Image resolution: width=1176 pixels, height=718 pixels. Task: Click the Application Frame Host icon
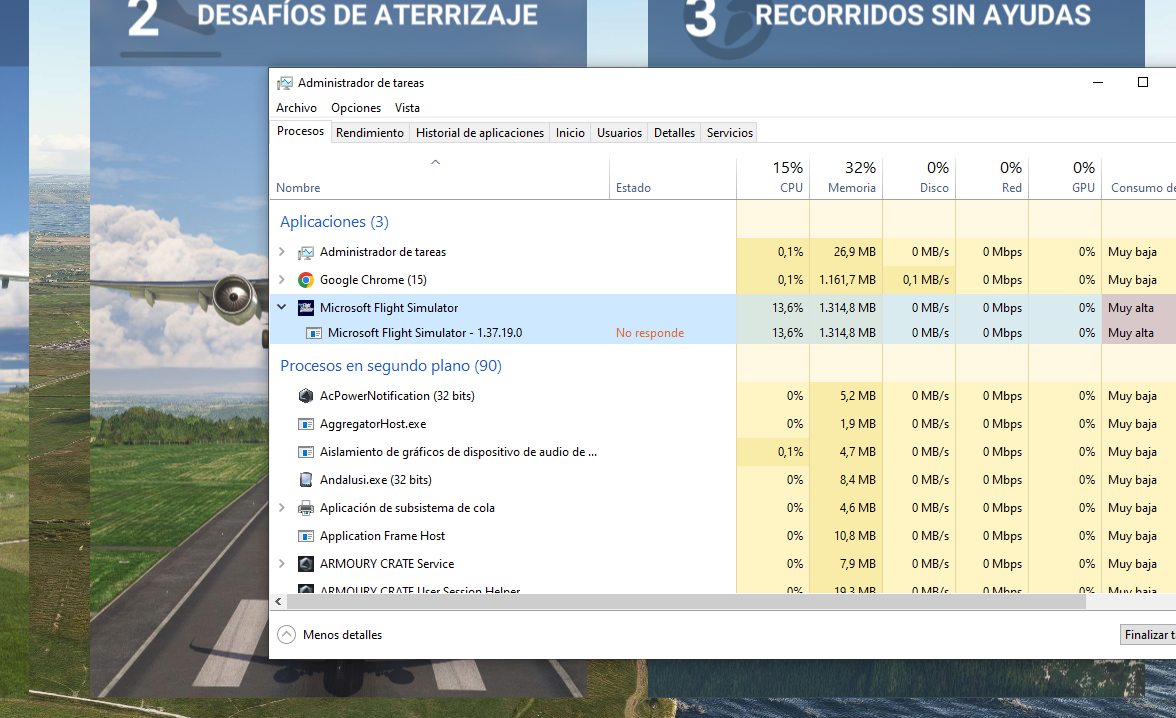[x=306, y=536]
